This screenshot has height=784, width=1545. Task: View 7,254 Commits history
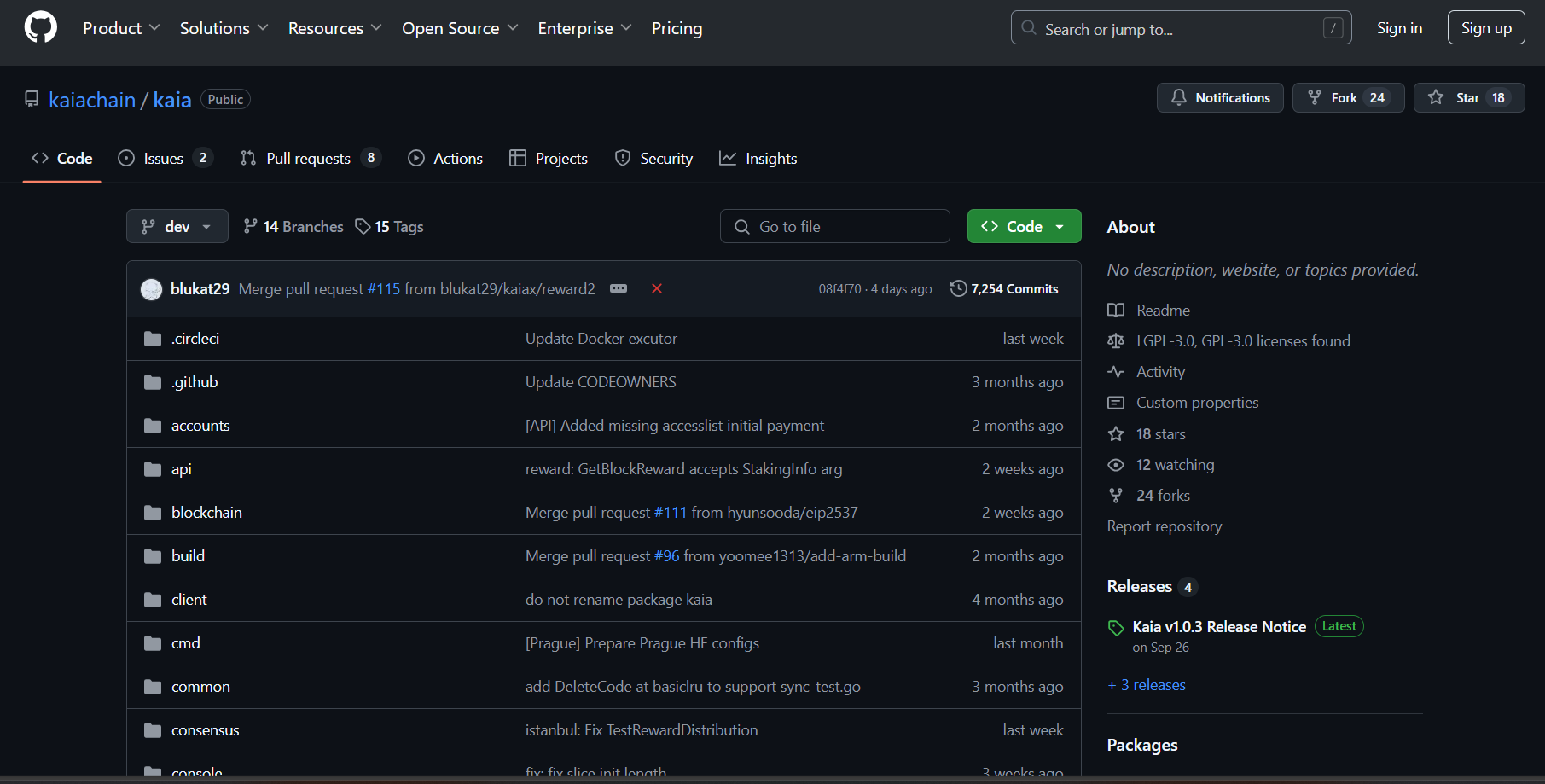[x=1005, y=288]
